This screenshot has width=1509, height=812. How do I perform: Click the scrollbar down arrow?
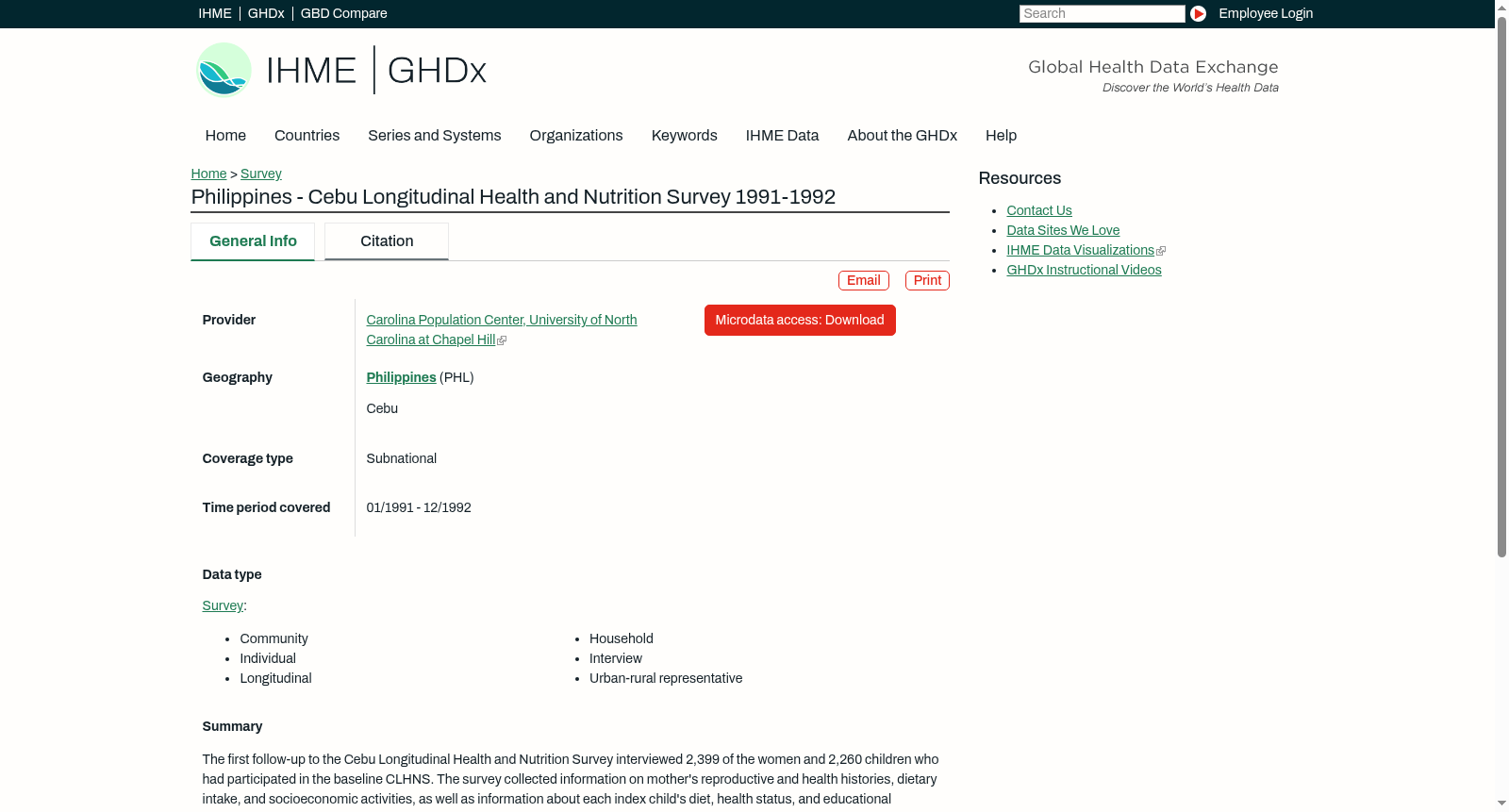click(1501, 804)
